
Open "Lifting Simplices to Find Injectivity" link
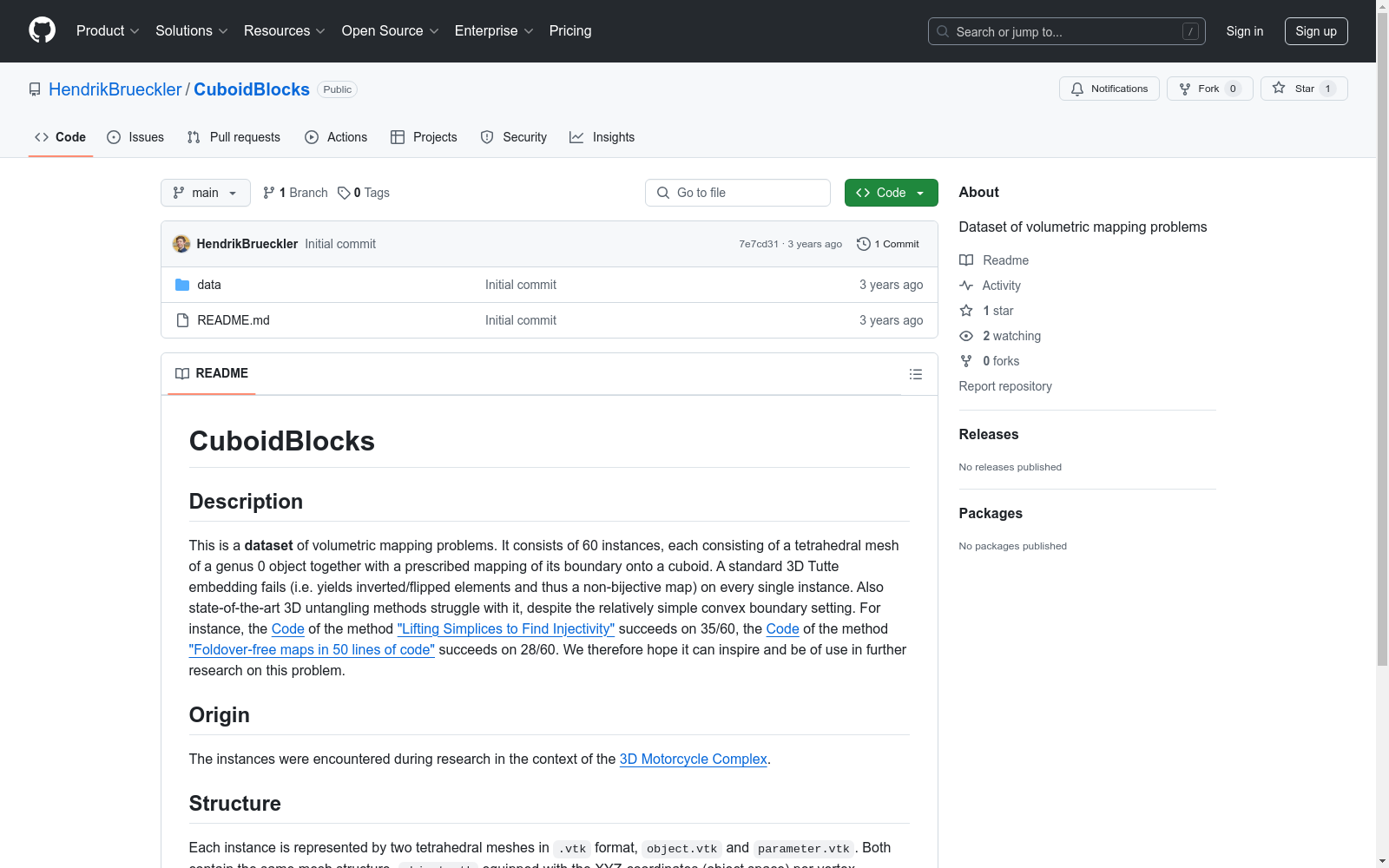point(506,628)
